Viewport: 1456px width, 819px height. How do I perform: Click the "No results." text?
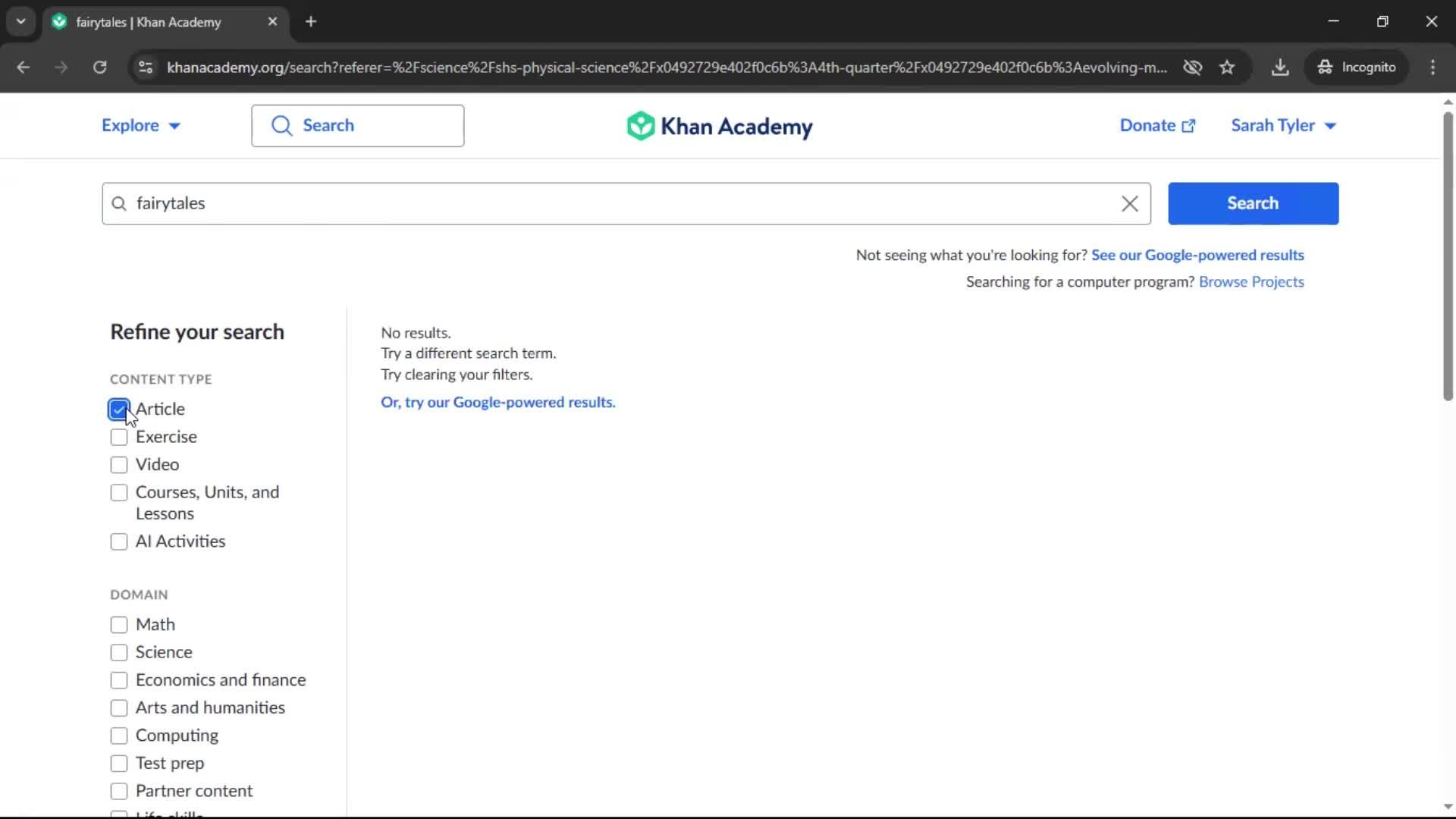coord(416,333)
